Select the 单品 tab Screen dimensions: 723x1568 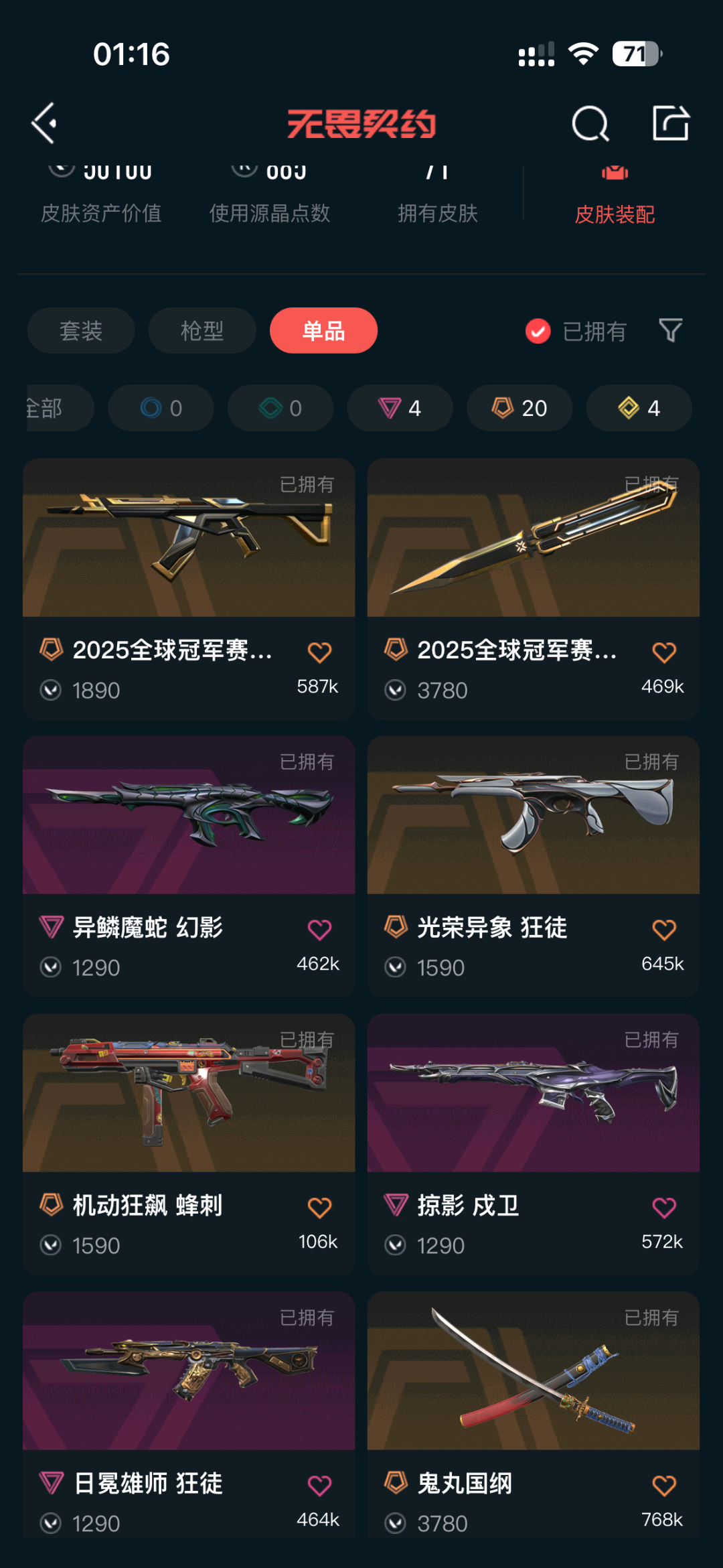click(x=323, y=330)
